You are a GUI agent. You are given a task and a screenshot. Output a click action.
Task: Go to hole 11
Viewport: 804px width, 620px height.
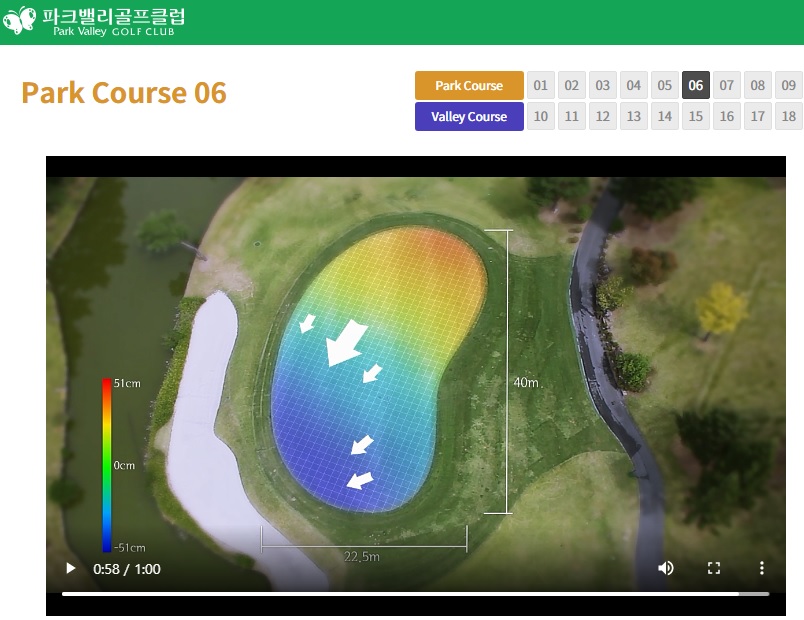click(x=572, y=116)
